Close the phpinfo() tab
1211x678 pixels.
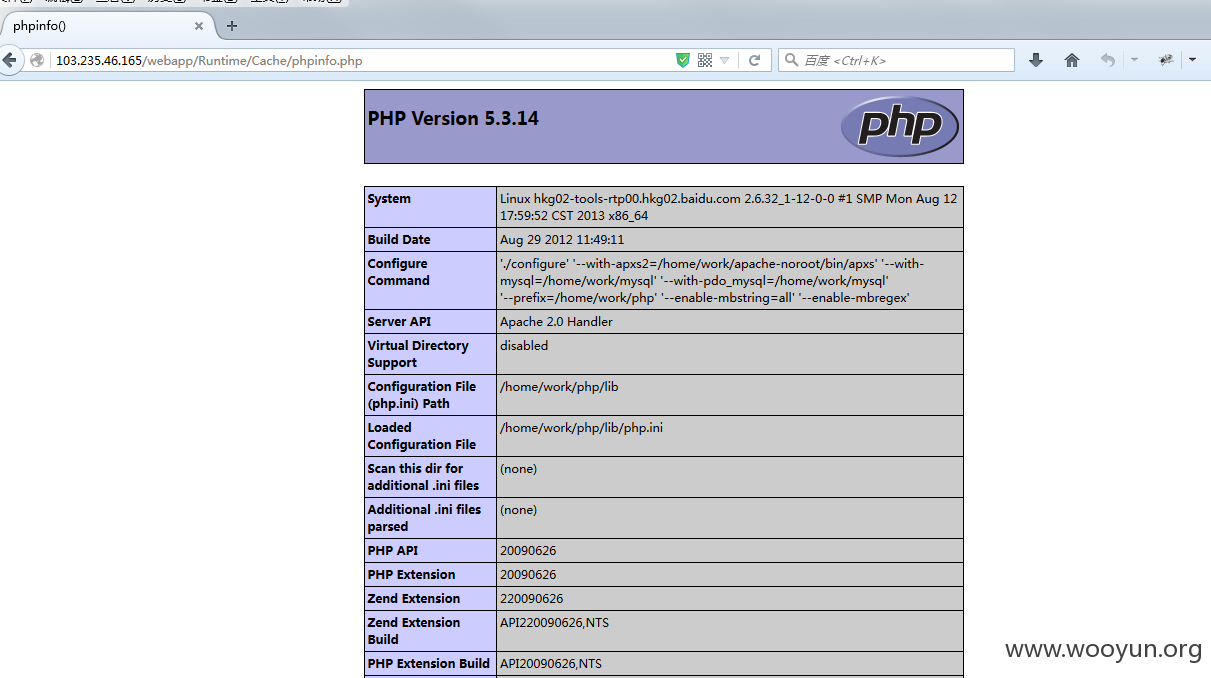(x=199, y=26)
